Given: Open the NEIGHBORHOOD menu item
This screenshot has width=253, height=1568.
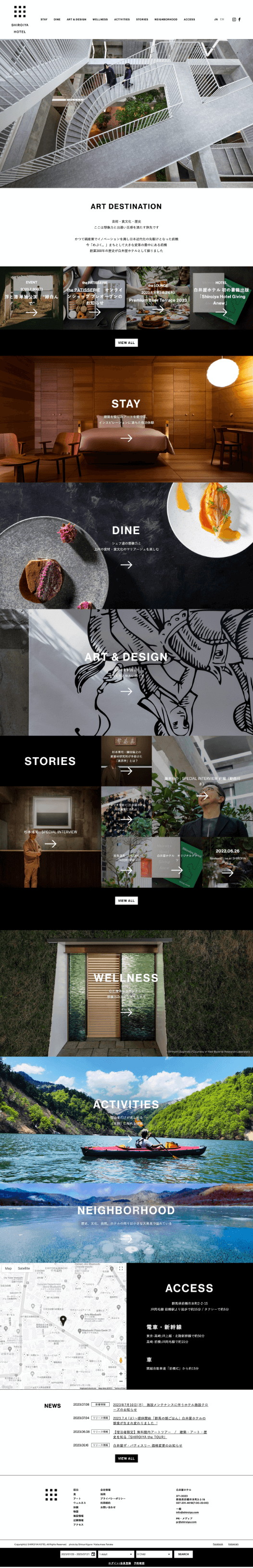Looking at the screenshot, I should tap(166, 19).
